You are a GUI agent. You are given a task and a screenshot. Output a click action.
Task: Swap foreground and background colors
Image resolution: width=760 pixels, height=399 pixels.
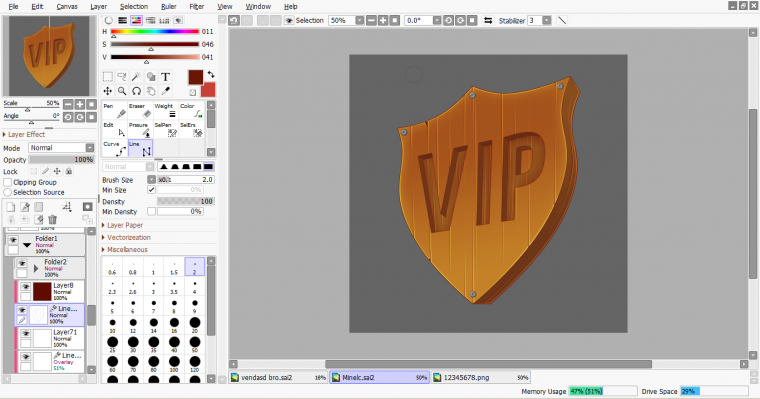click(211, 75)
